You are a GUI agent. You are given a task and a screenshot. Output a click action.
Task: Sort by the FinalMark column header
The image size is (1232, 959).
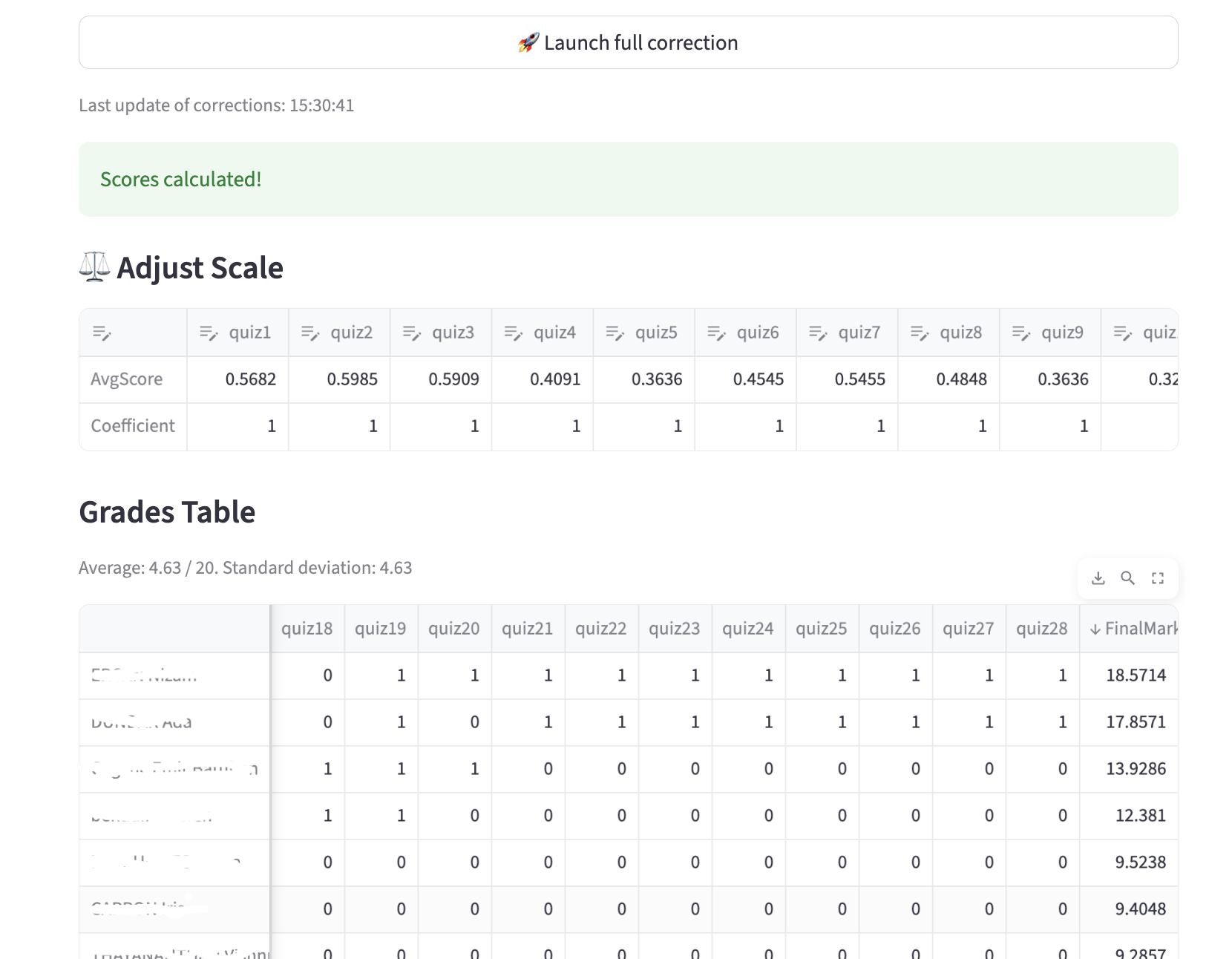1133,629
